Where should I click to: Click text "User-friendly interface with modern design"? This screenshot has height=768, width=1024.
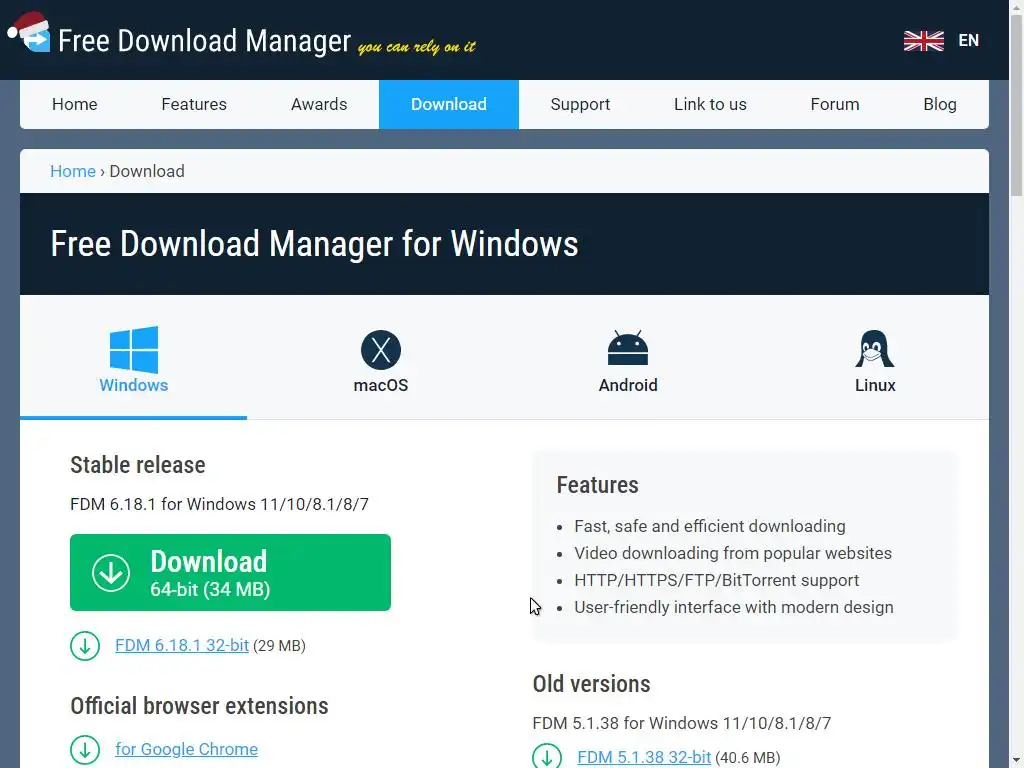pos(734,607)
